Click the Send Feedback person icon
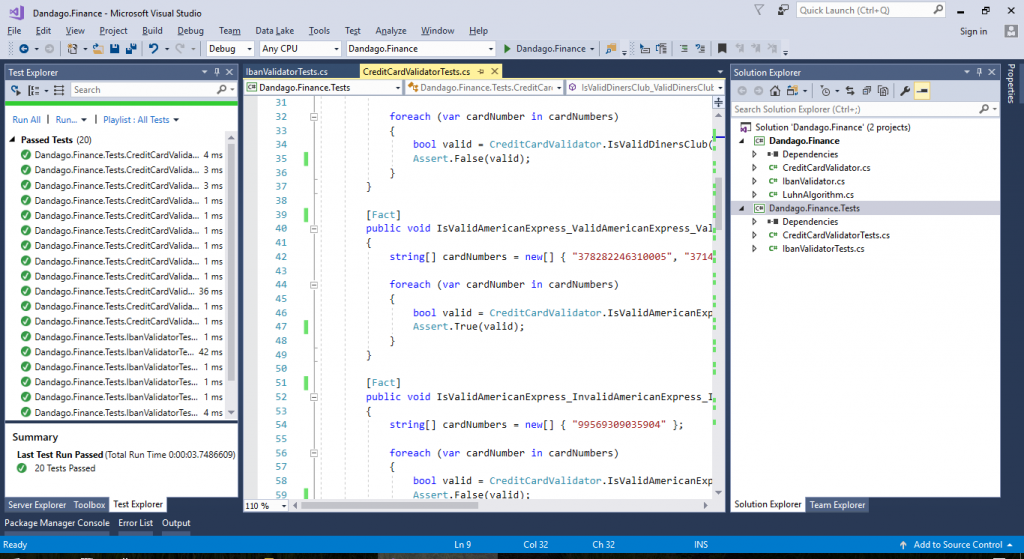Viewport: 1024px width, 559px height. [x=782, y=10]
